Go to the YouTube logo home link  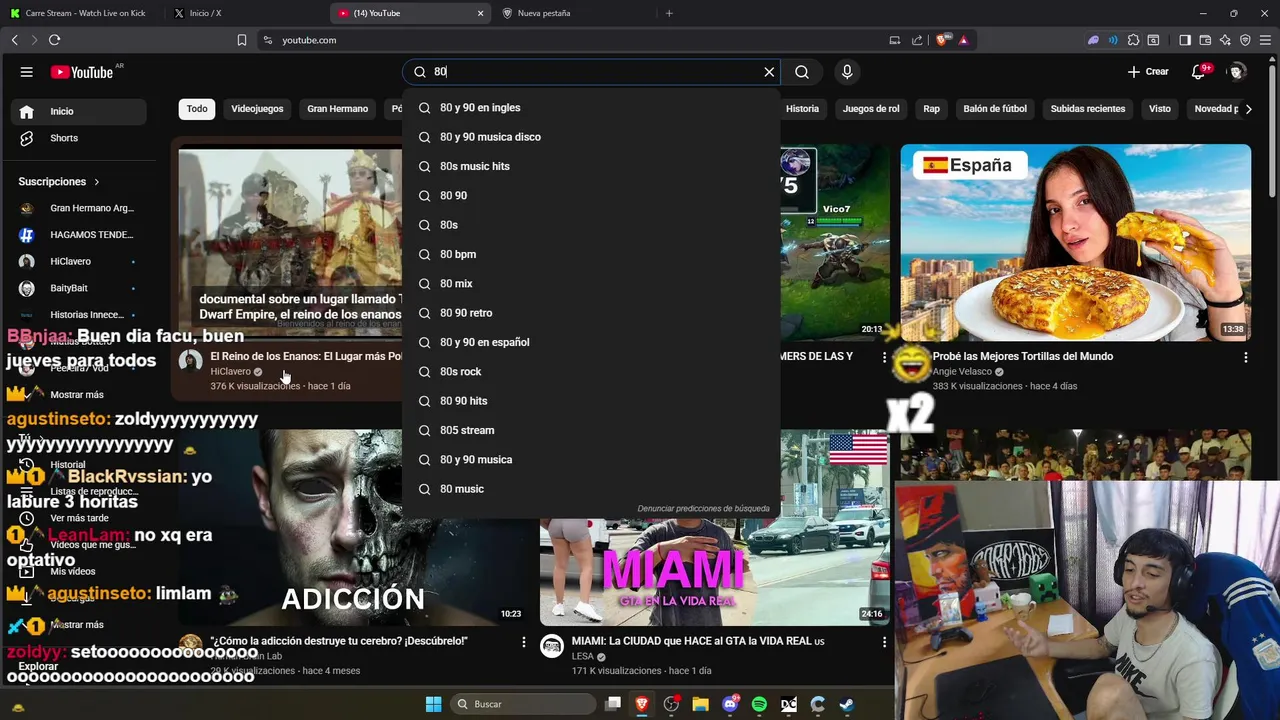82,72
